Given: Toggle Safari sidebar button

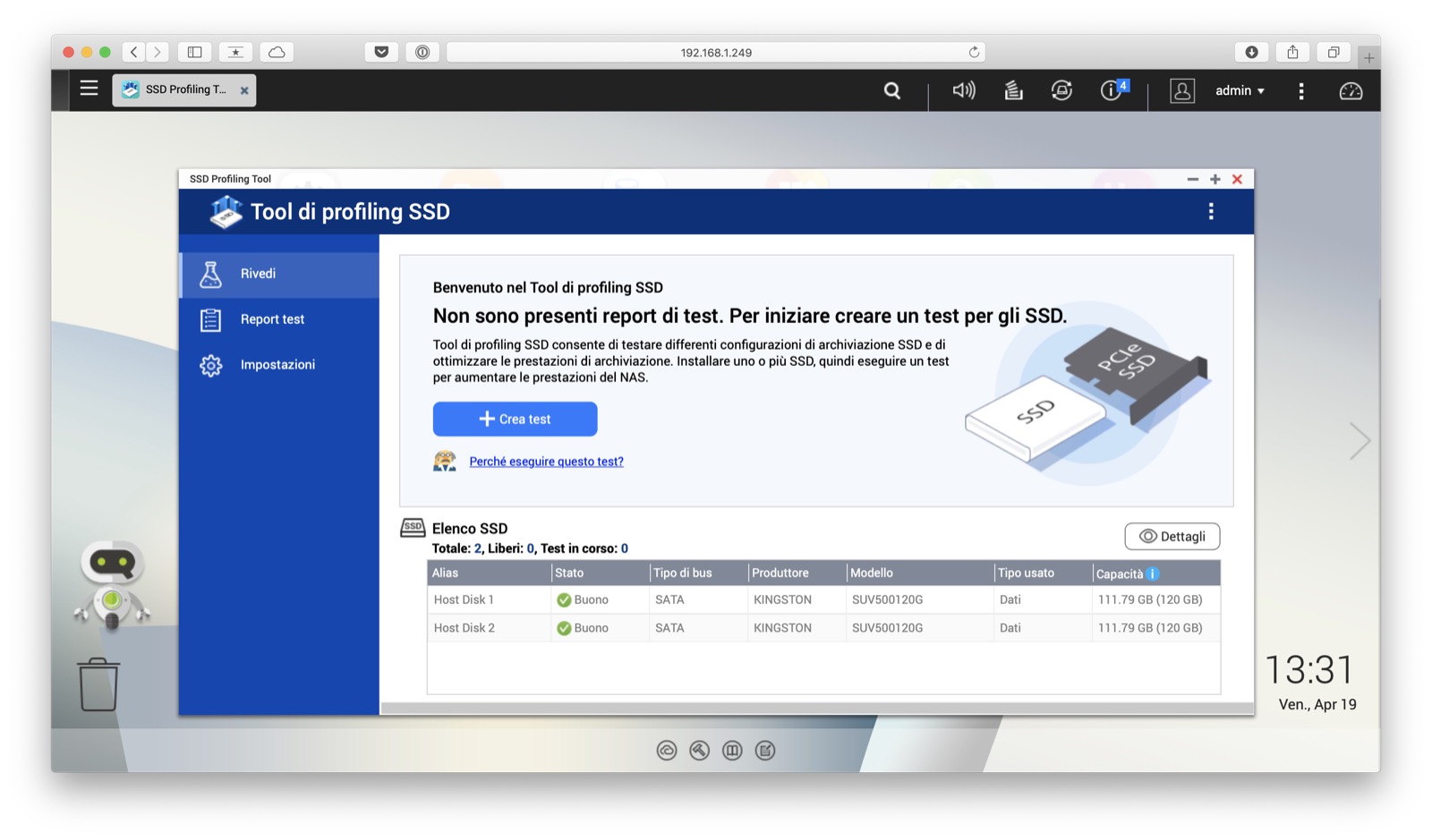Looking at the screenshot, I should (x=194, y=52).
